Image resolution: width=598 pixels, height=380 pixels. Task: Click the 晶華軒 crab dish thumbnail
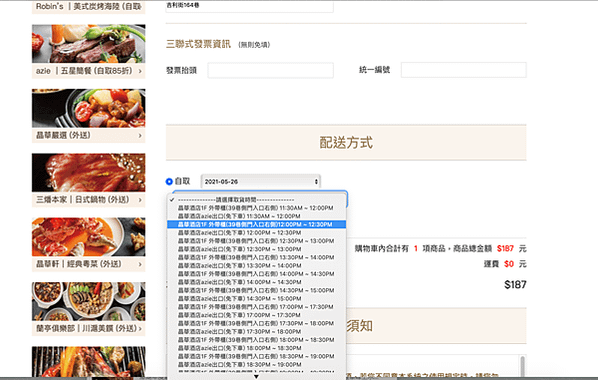[x=88, y=237]
